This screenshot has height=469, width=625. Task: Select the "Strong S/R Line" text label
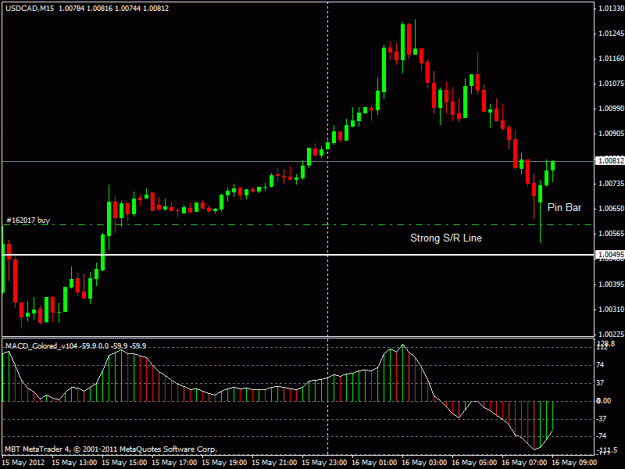tap(446, 238)
